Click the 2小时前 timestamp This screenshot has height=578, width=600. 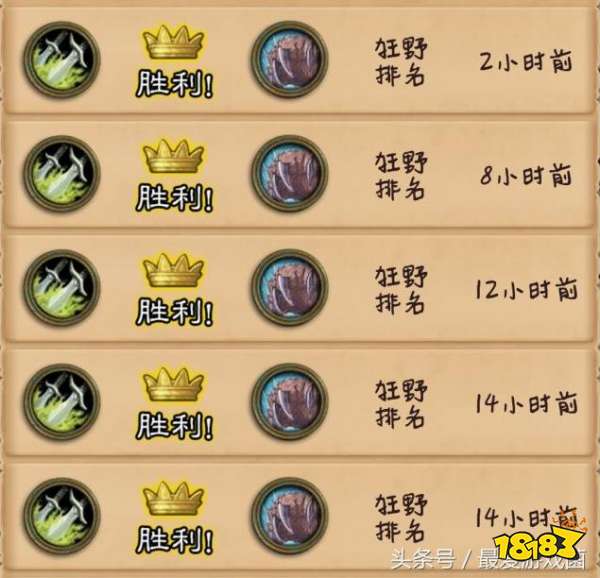pyautogui.click(x=526, y=61)
